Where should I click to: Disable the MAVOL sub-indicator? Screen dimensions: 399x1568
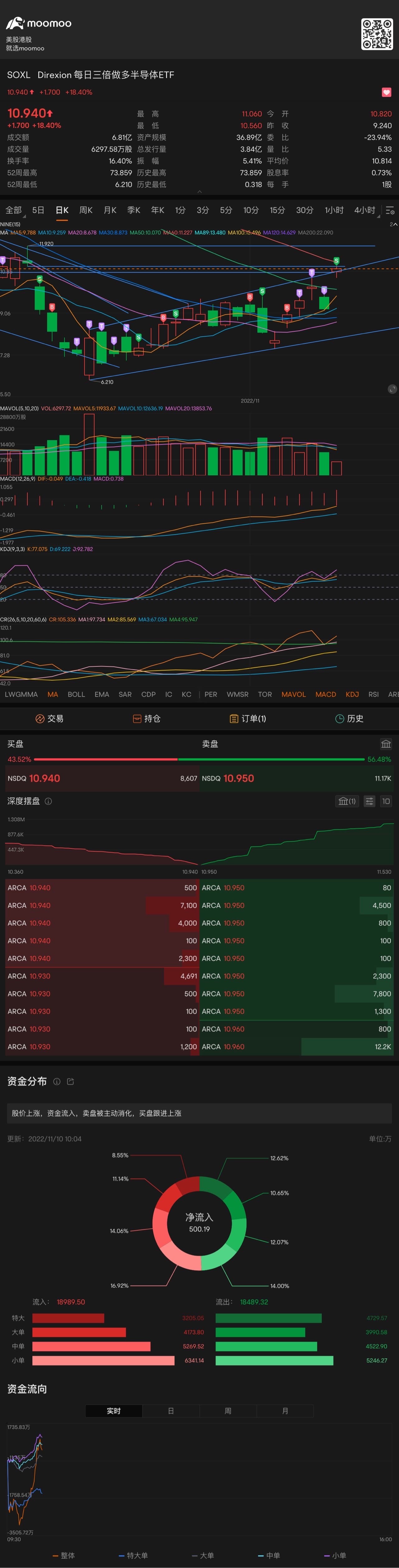click(x=294, y=695)
